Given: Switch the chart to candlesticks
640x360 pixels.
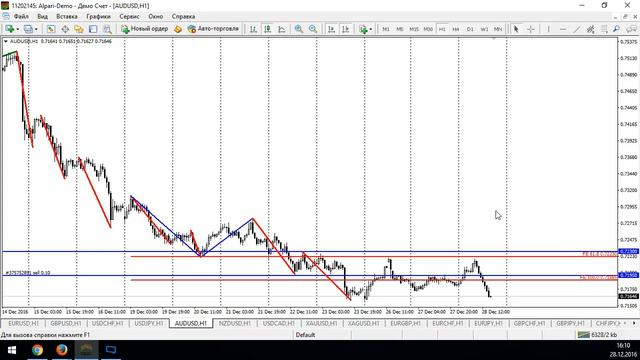Looking at the screenshot, I should pos(267,29).
